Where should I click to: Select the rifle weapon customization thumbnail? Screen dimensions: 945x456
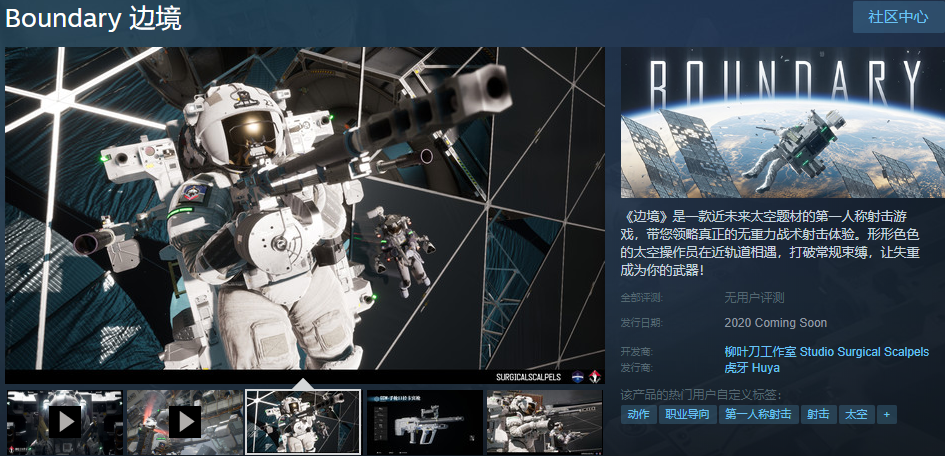(x=424, y=422)
